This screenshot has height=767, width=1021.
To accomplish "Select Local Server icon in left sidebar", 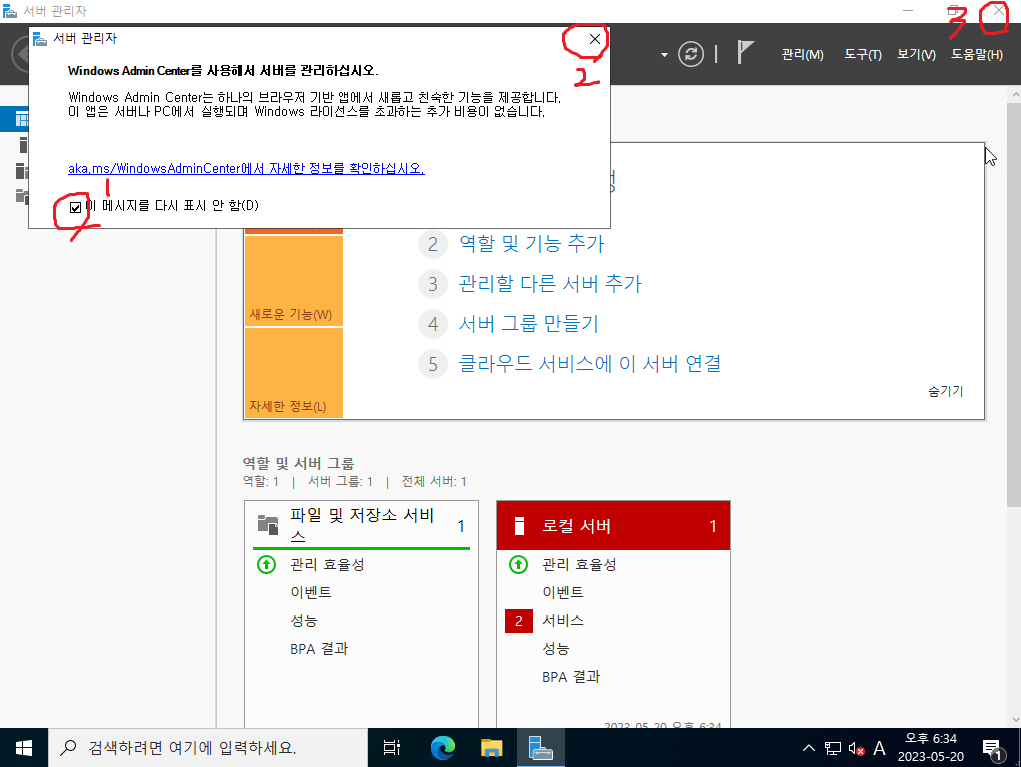I will coord(23,145).
